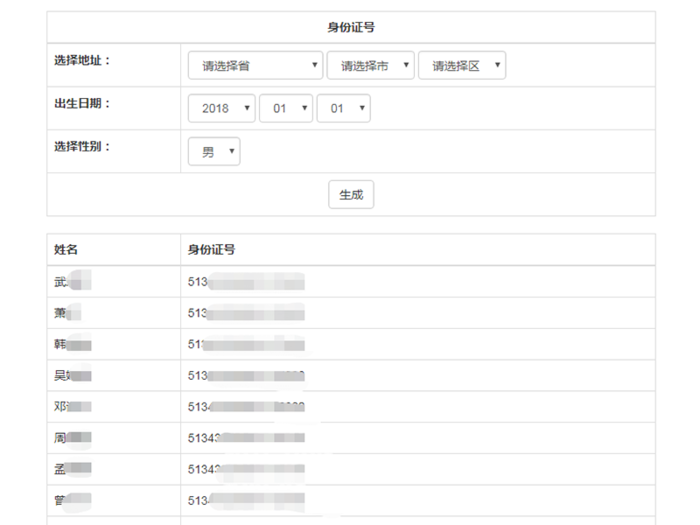Open the 请选择市 city dropdown
Screen dimensions: 700x525
[x=371, y=65]
